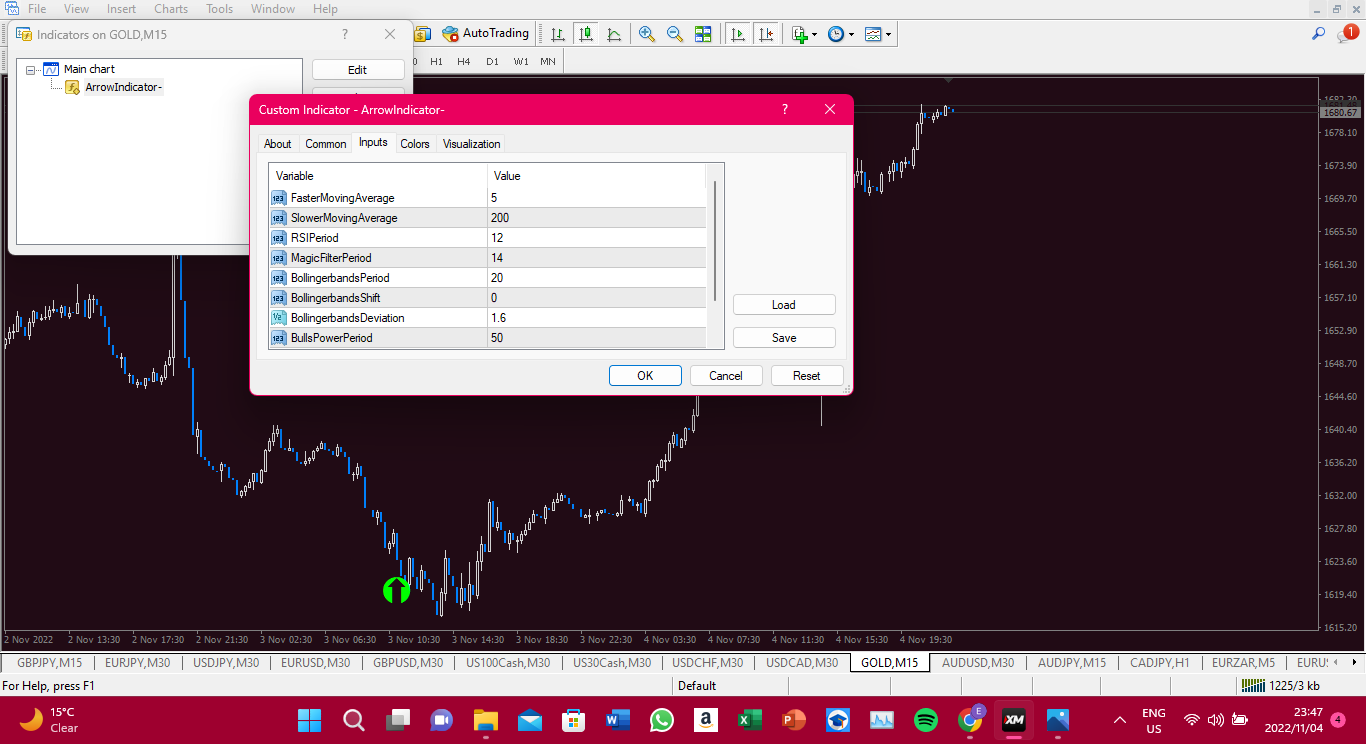Switch chart to bar chart mode
This screenshot has height=744, width=1366.
click(558, 34)
